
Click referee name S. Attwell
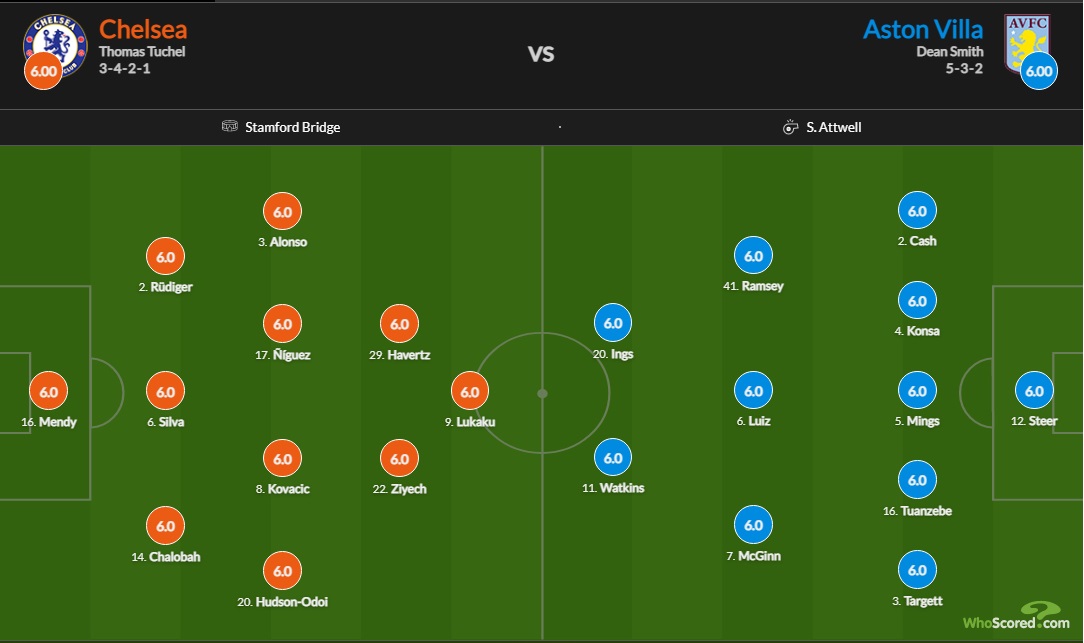(x=834, y=128)
